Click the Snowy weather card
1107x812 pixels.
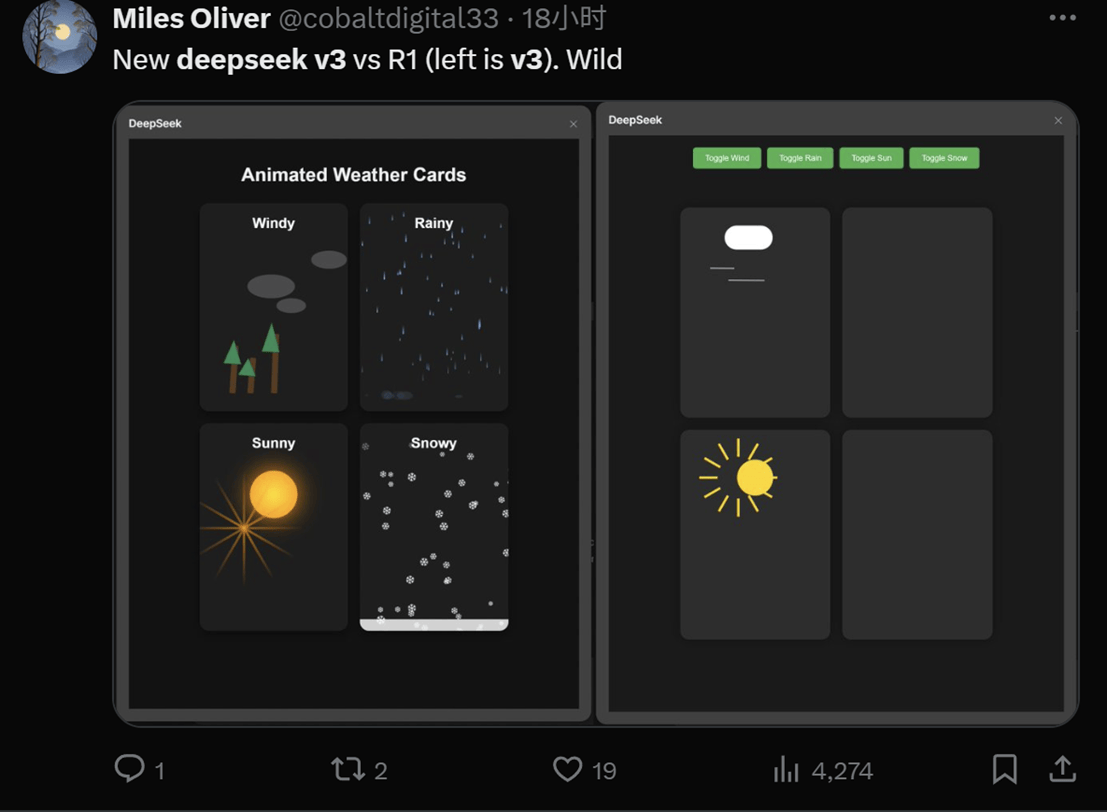(x=434, y=527)
